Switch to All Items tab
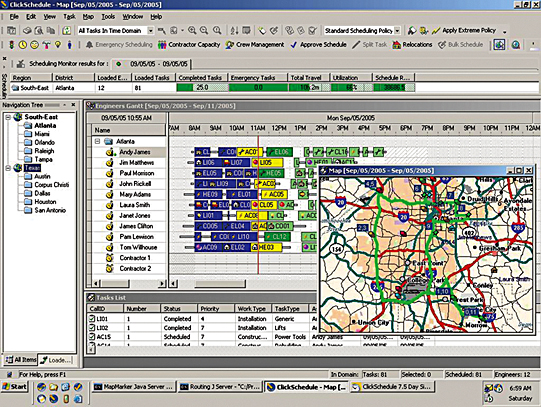 click(x=21, y=360)
